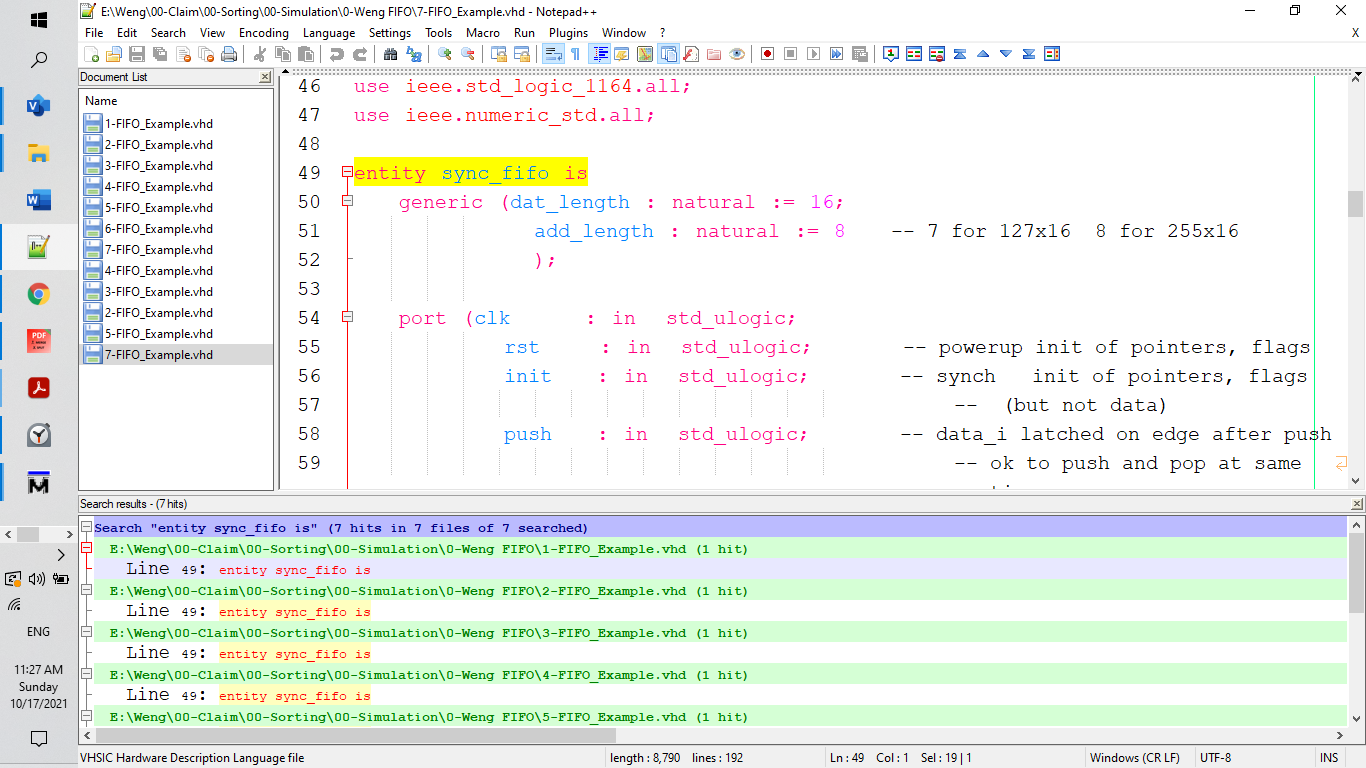The width and height of the screenshot is (1366, 768).
Task: Open the Function List panel icon
Action: pyautogui.click(x=691, y=54)
